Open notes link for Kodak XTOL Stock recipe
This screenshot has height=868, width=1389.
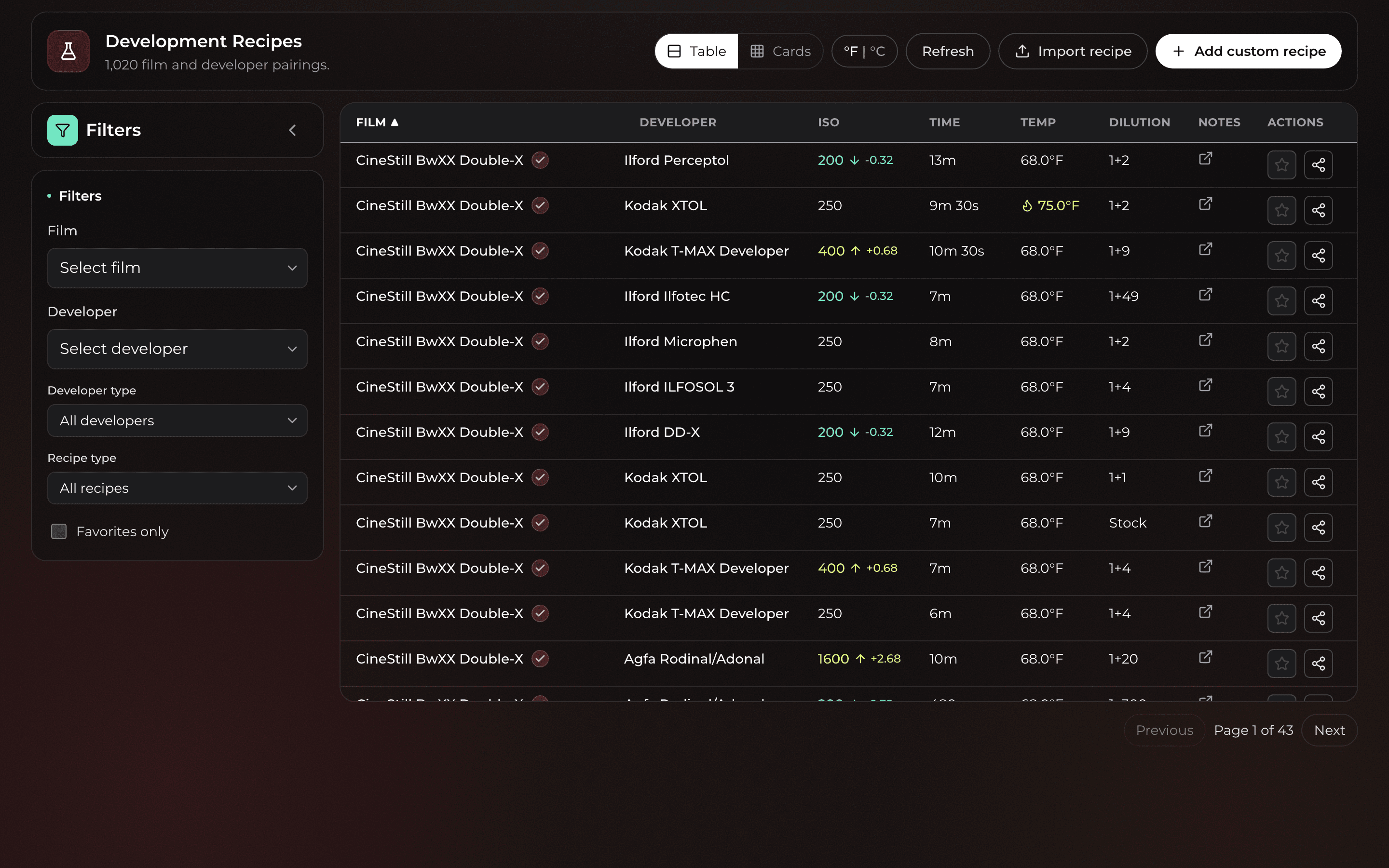pos(1205,521)
